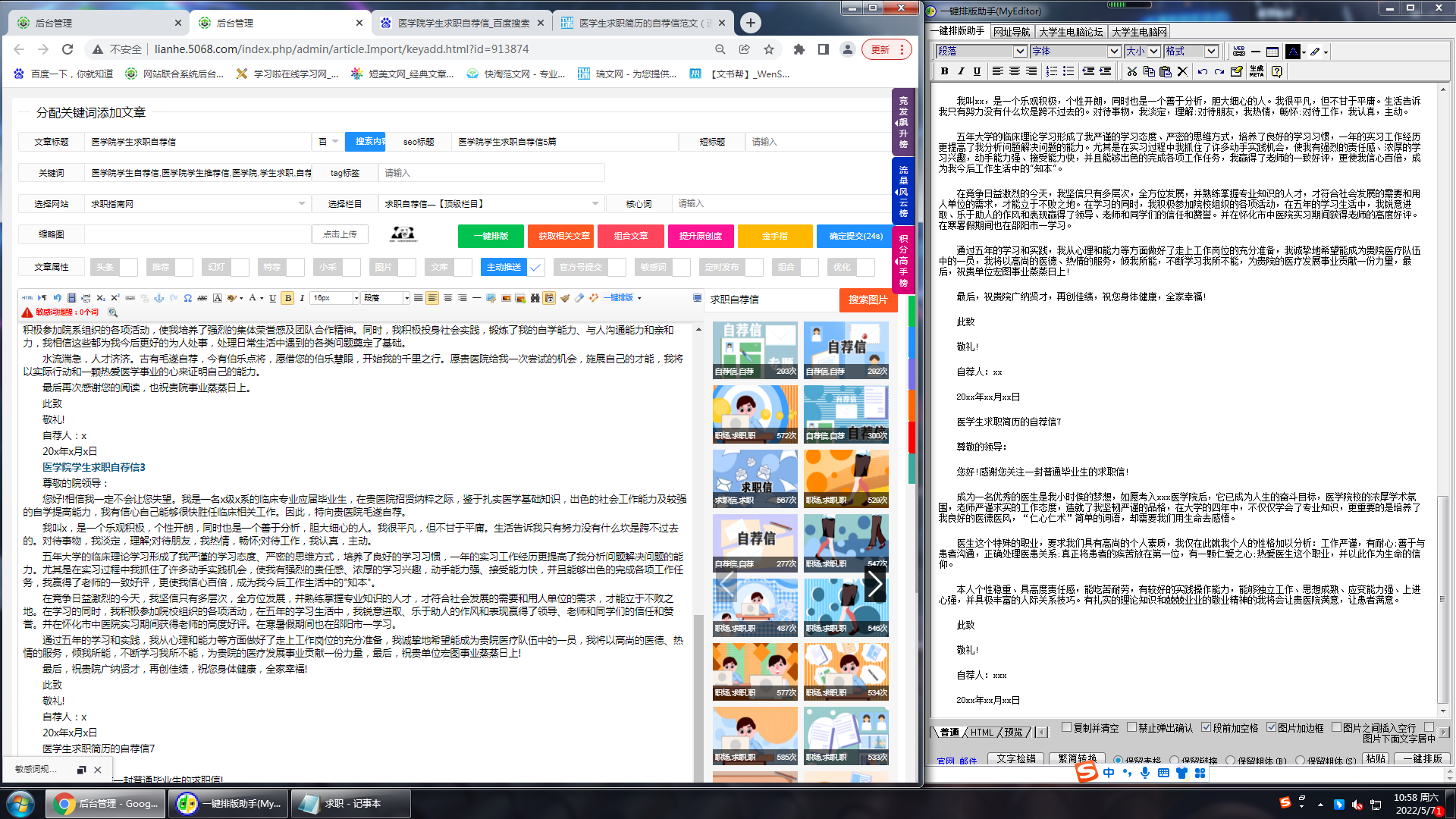Viewport: 1456px width, 819px height.
Task: Toggle 图片加边框 checkbox
Action: pos(1271,727)
